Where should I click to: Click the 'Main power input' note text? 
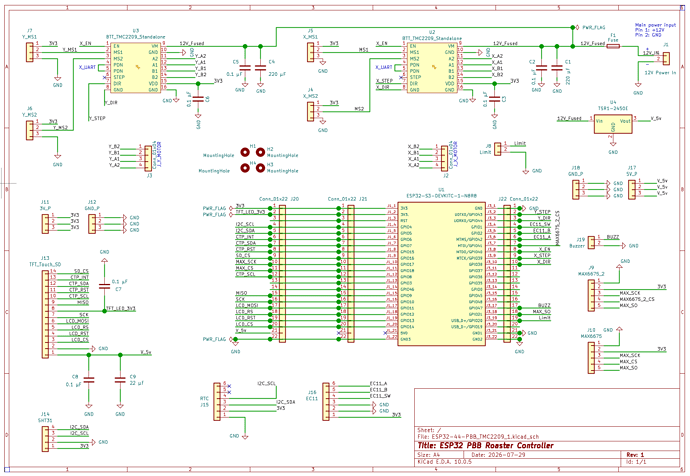[x=655, y=25]
